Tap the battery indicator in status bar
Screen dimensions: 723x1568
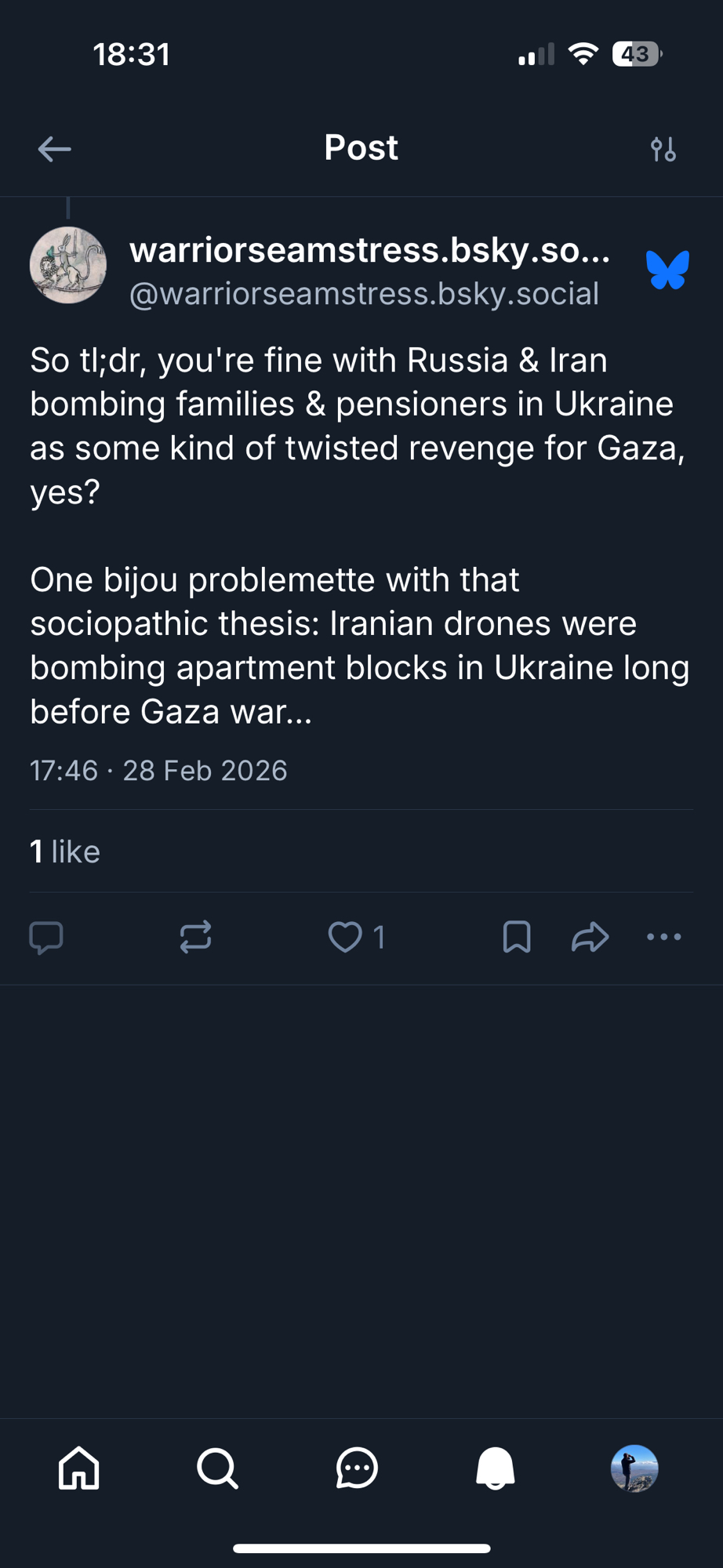(637, 54)
